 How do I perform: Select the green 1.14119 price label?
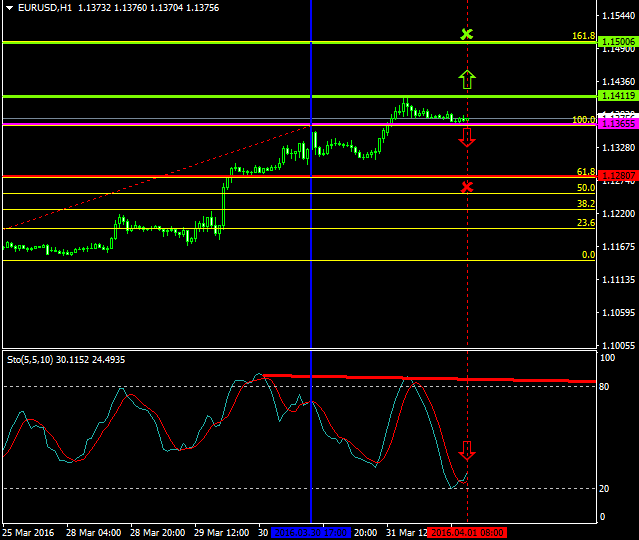(617, 96)
